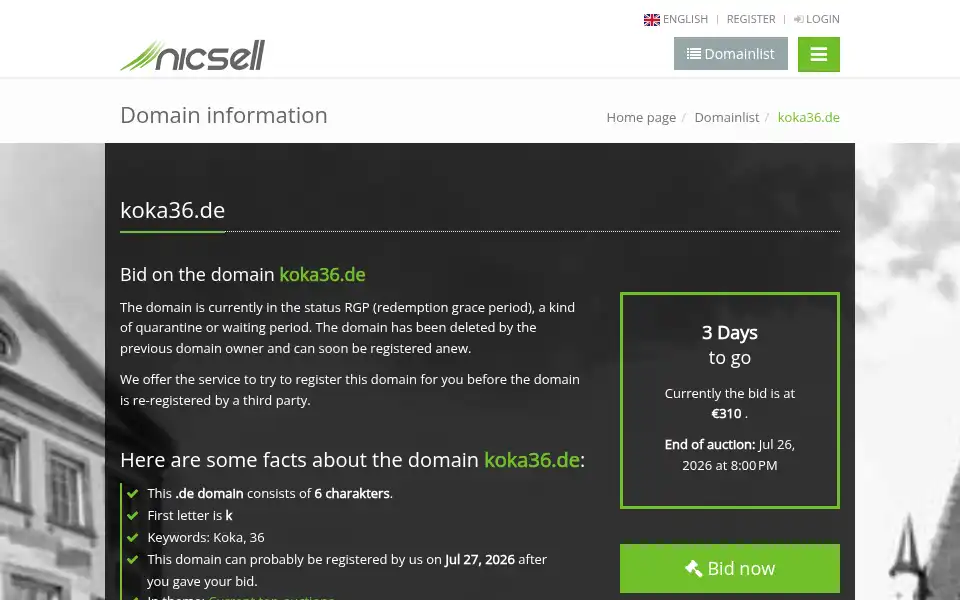Click the Domain information heading
Image resolution: width=960 pixels, height=600 pixels.
click(x=223, y=115)
